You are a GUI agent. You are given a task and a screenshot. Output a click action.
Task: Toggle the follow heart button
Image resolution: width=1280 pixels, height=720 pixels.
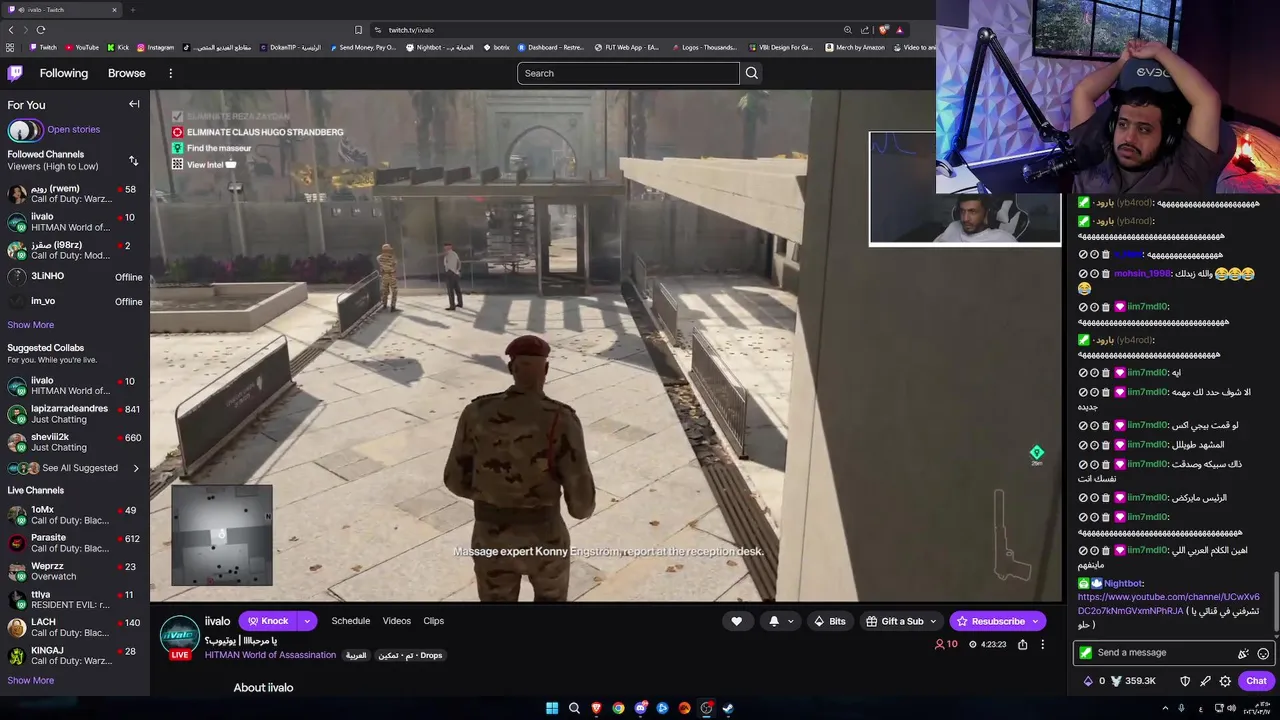pos(737,621)
